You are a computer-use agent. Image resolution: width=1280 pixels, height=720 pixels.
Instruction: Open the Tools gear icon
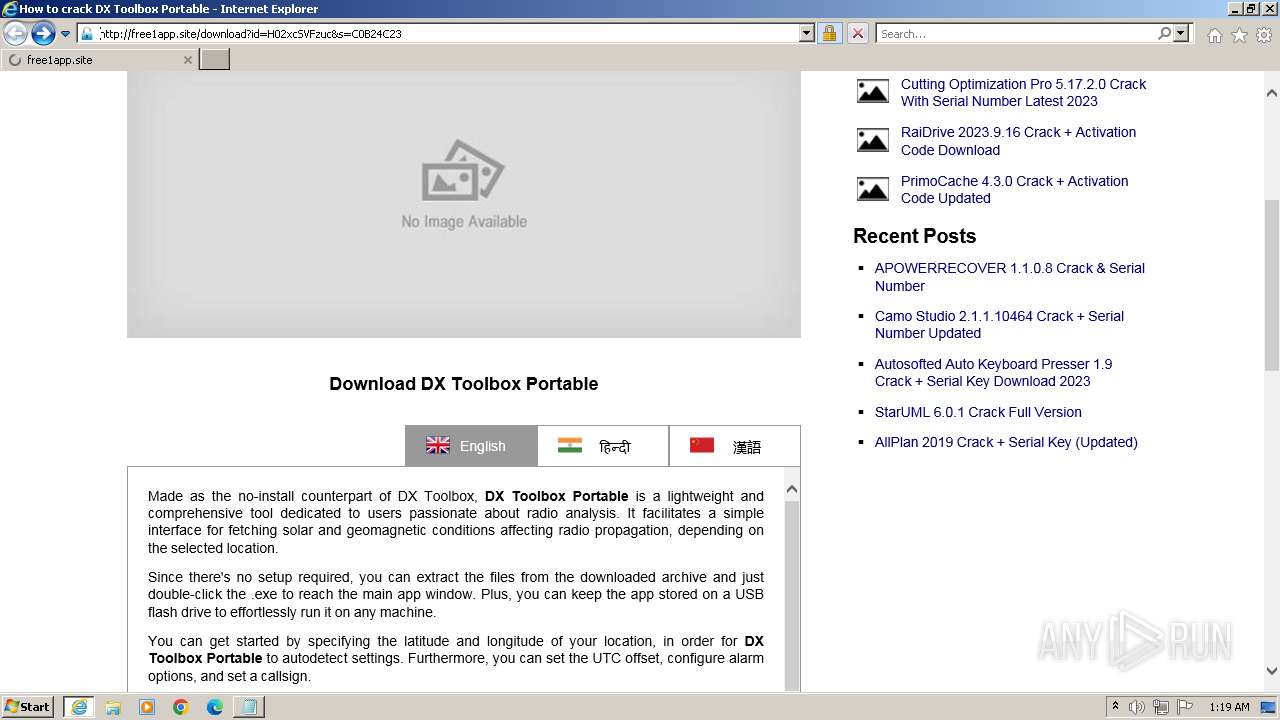pyautogui.click(x=1263, y=35)
